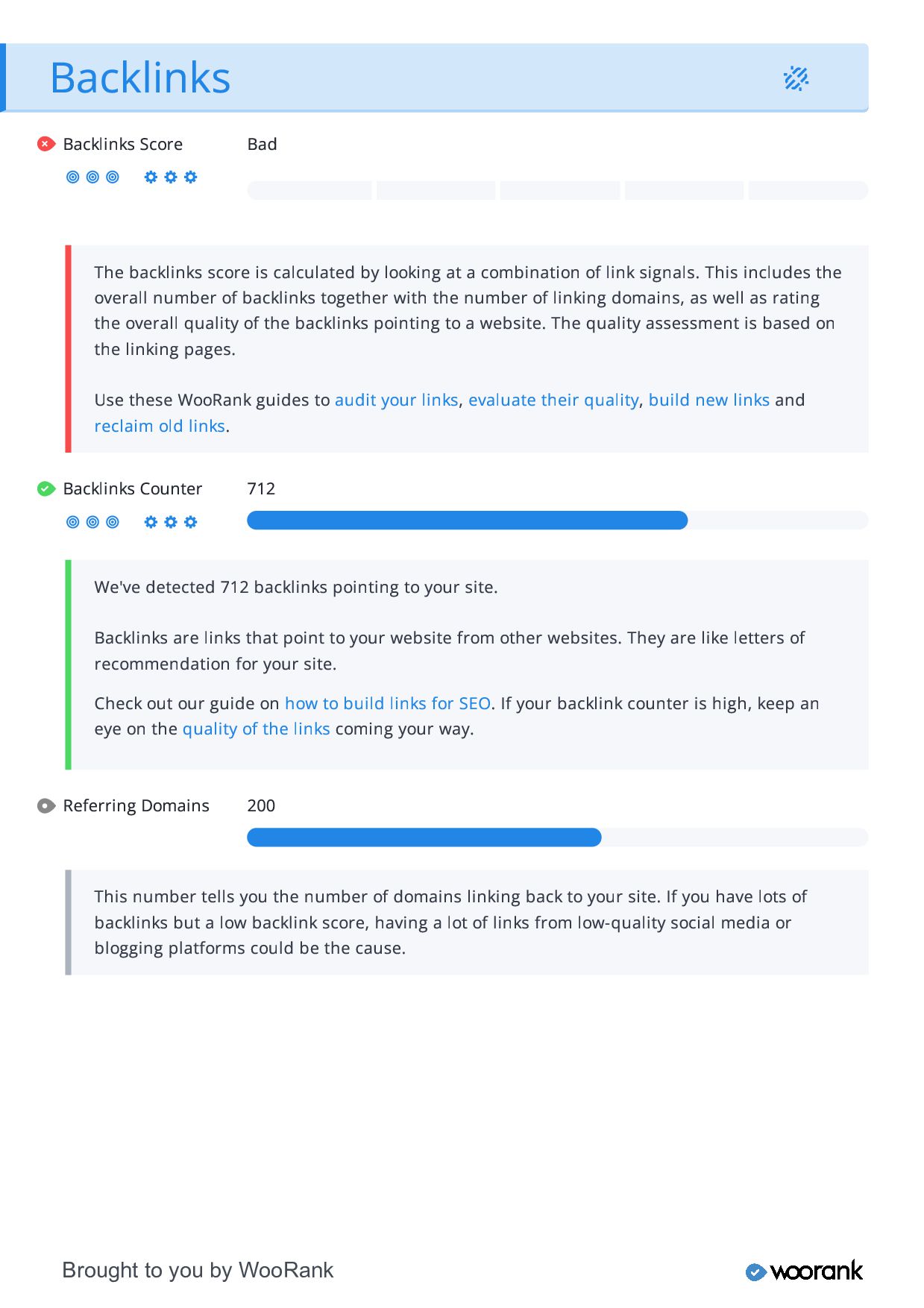
Task: Follow the 'build new links' link
Action: pyautogui.click(x=708, y=400)
